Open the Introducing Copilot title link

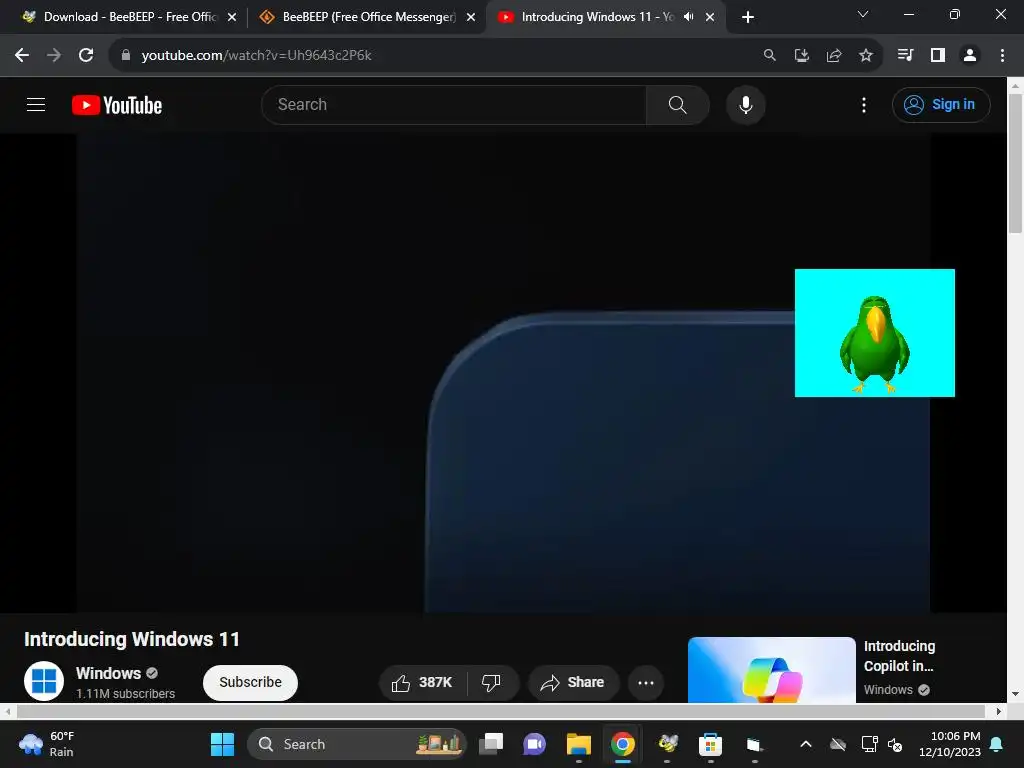(899, 656)
